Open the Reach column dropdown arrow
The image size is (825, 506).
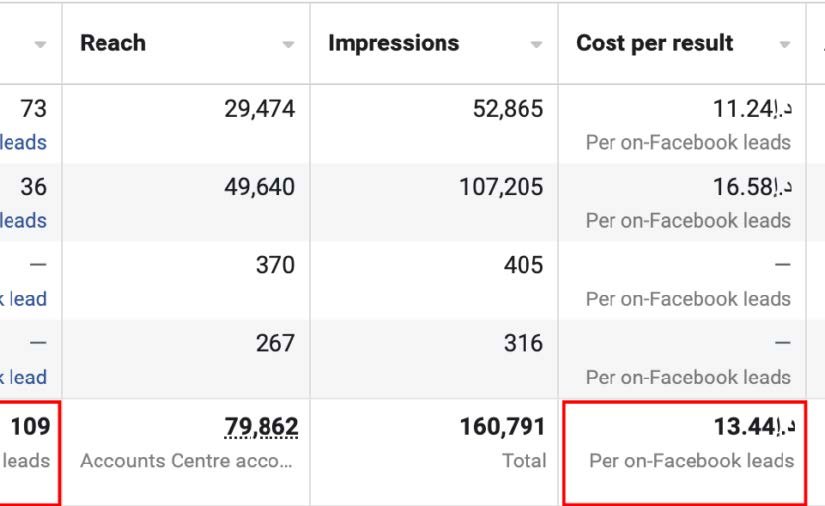coord(288,45)
